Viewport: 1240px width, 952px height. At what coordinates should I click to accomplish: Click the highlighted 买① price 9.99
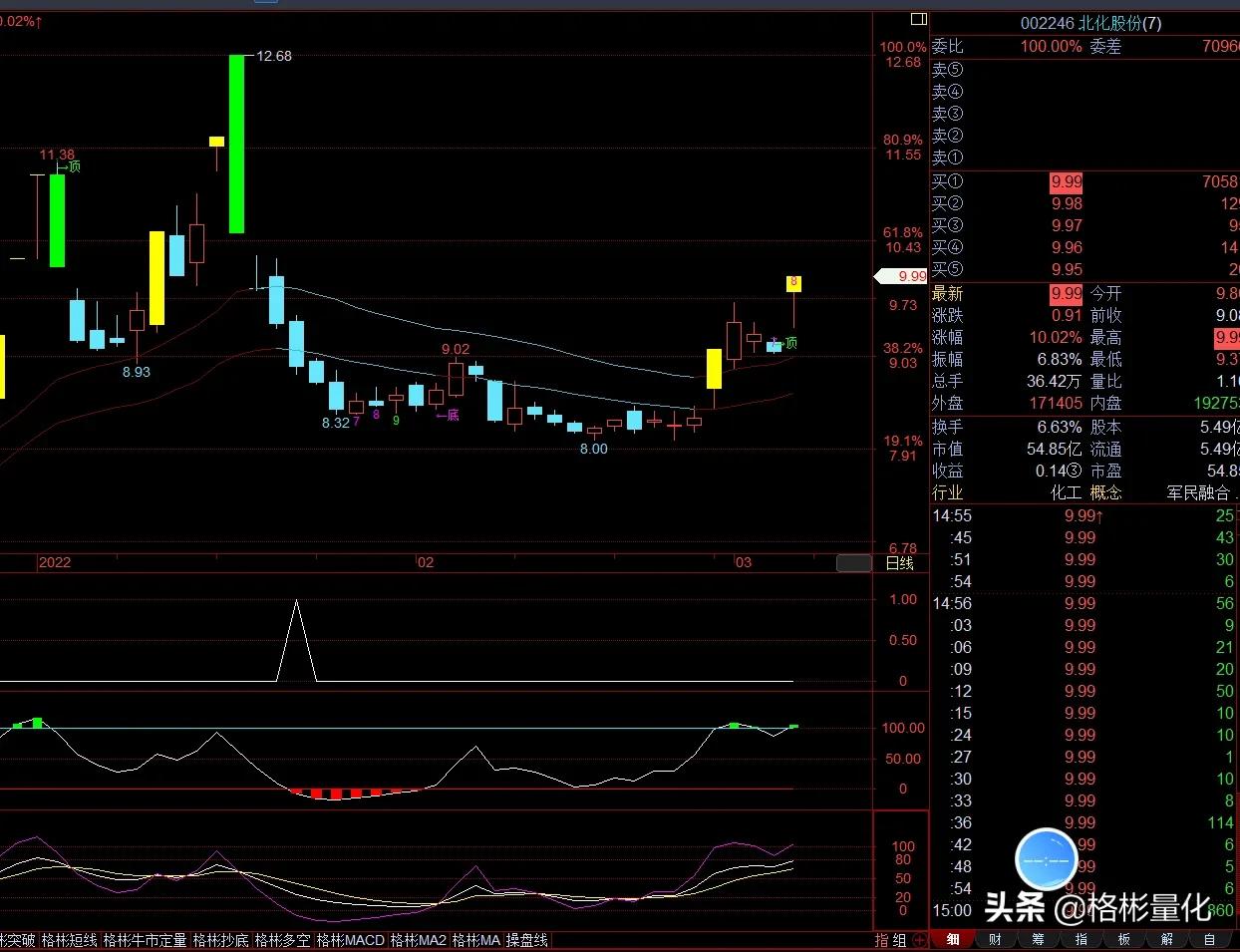(1066, 181)
